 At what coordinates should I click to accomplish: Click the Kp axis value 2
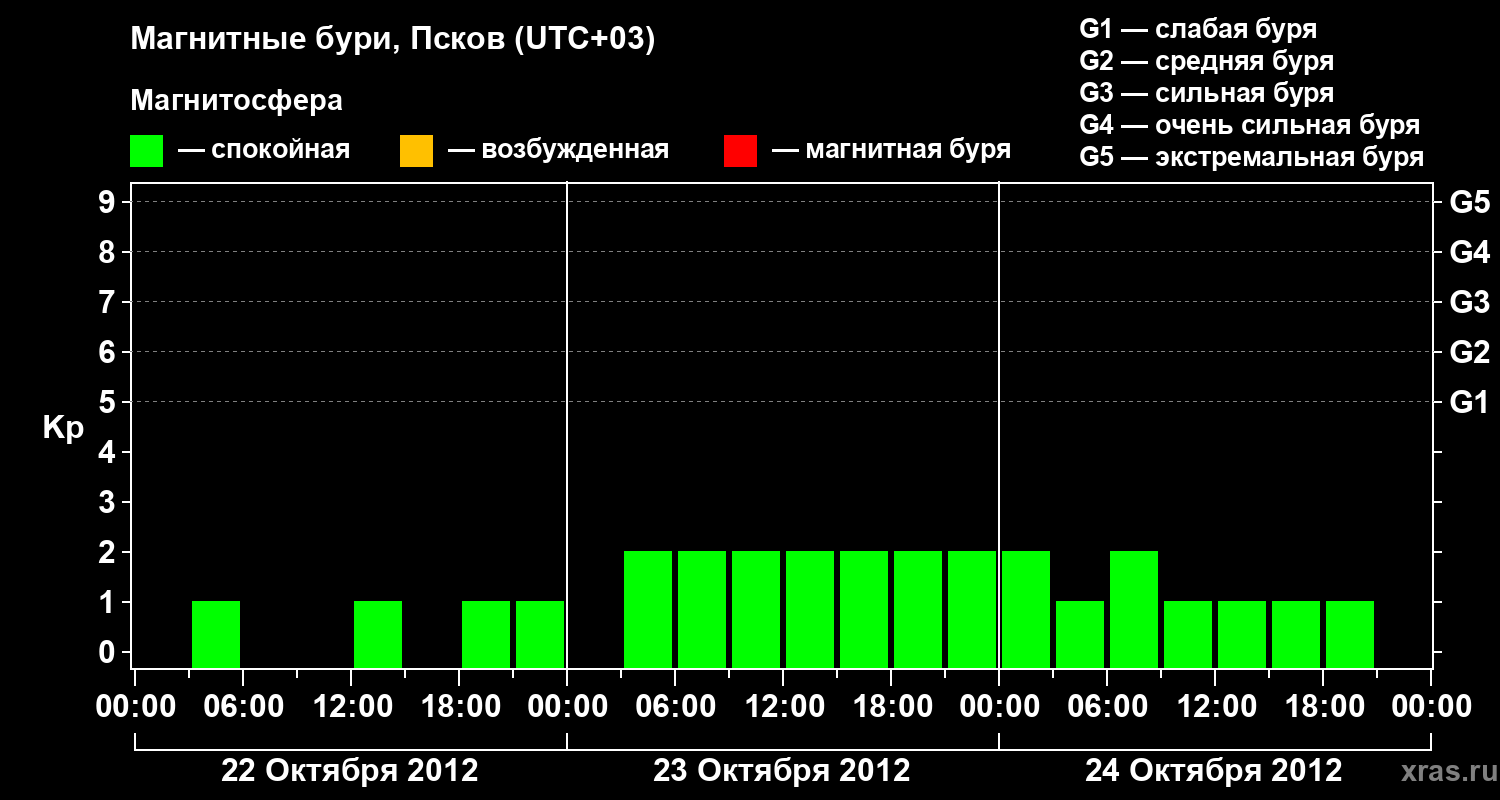(109, 552)
